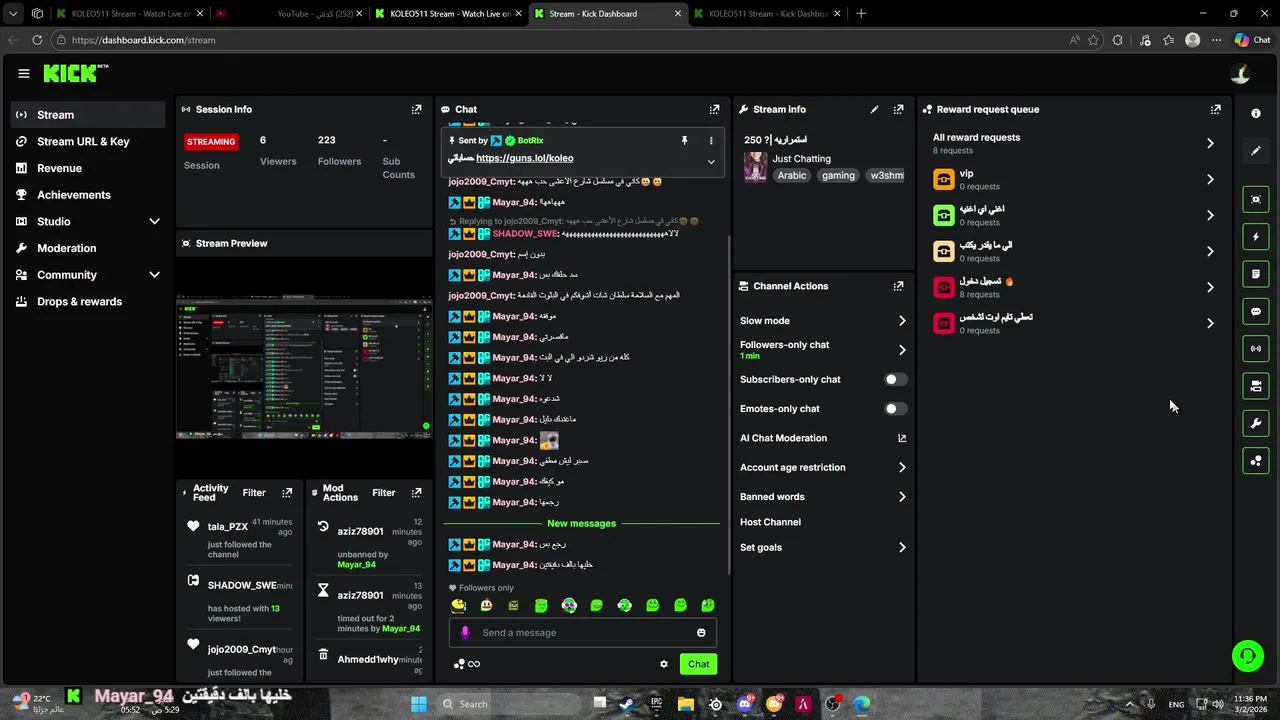Open AI Chat Moderation external link icon
Image resolution: width=1280 pixels, height=720 pixels.
point(902,438)
